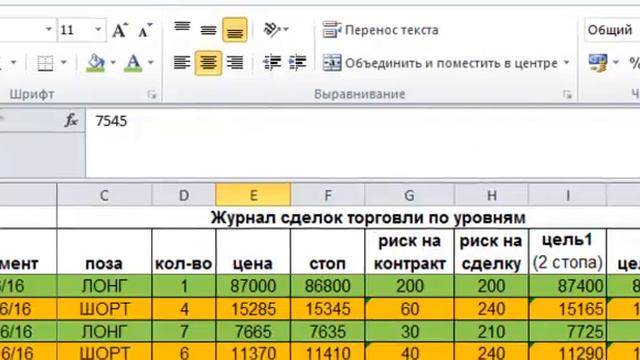Enable Перенос текста wrap text

pos(380,30)
